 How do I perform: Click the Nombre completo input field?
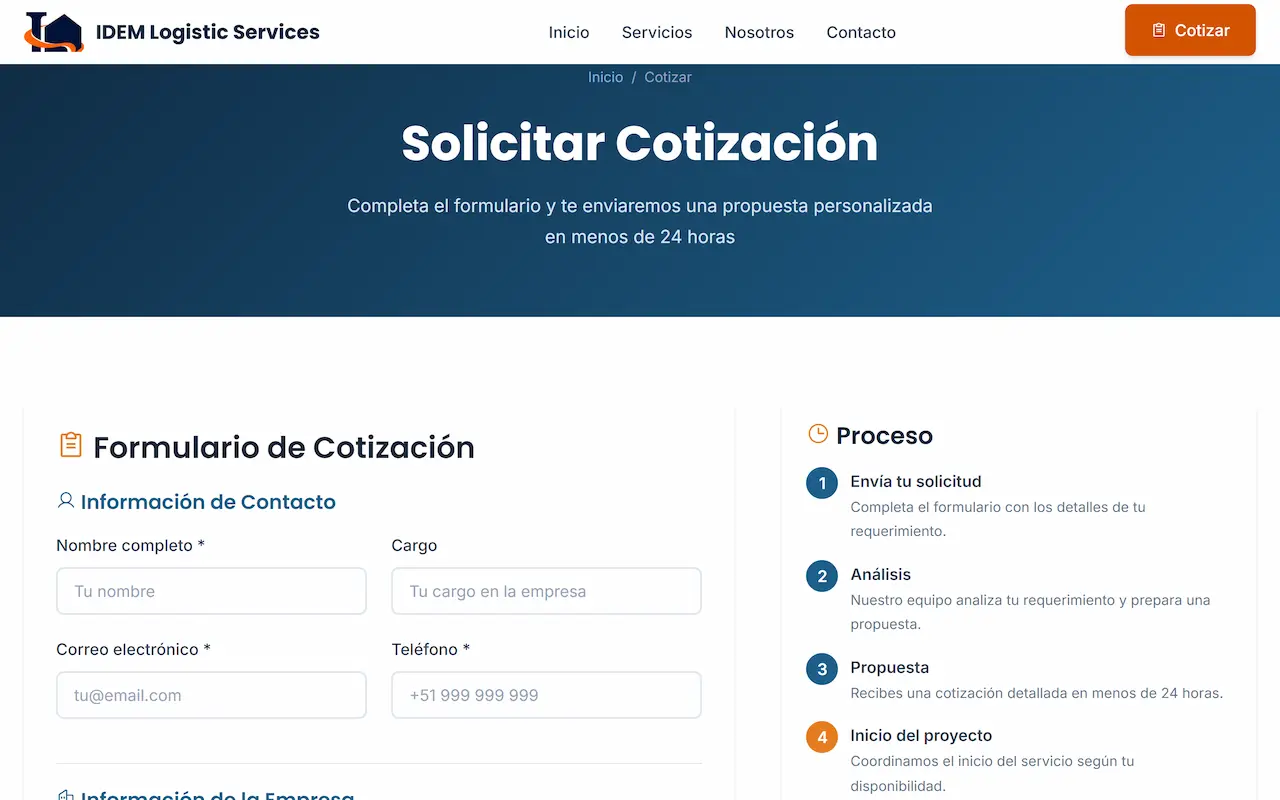pos(211,591)
